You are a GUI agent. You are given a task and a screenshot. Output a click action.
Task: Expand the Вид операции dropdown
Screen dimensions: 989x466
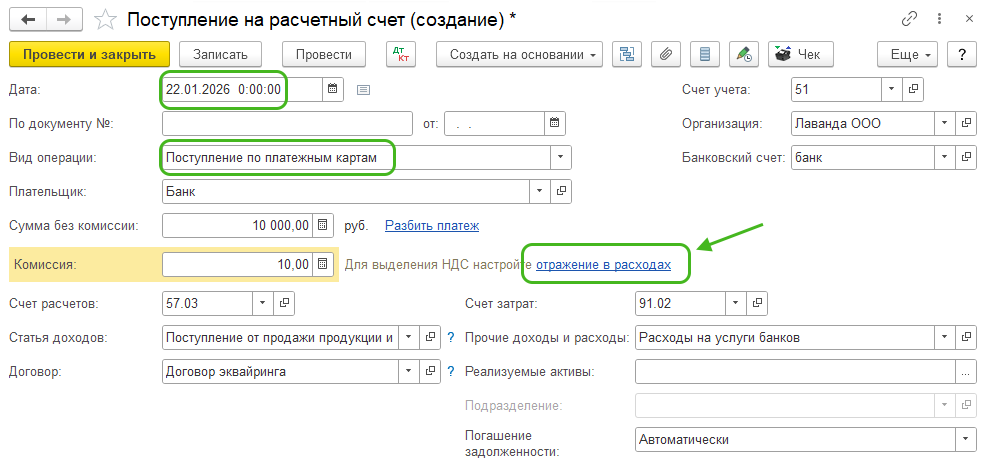pyautogui.click(x=560, y=157)
